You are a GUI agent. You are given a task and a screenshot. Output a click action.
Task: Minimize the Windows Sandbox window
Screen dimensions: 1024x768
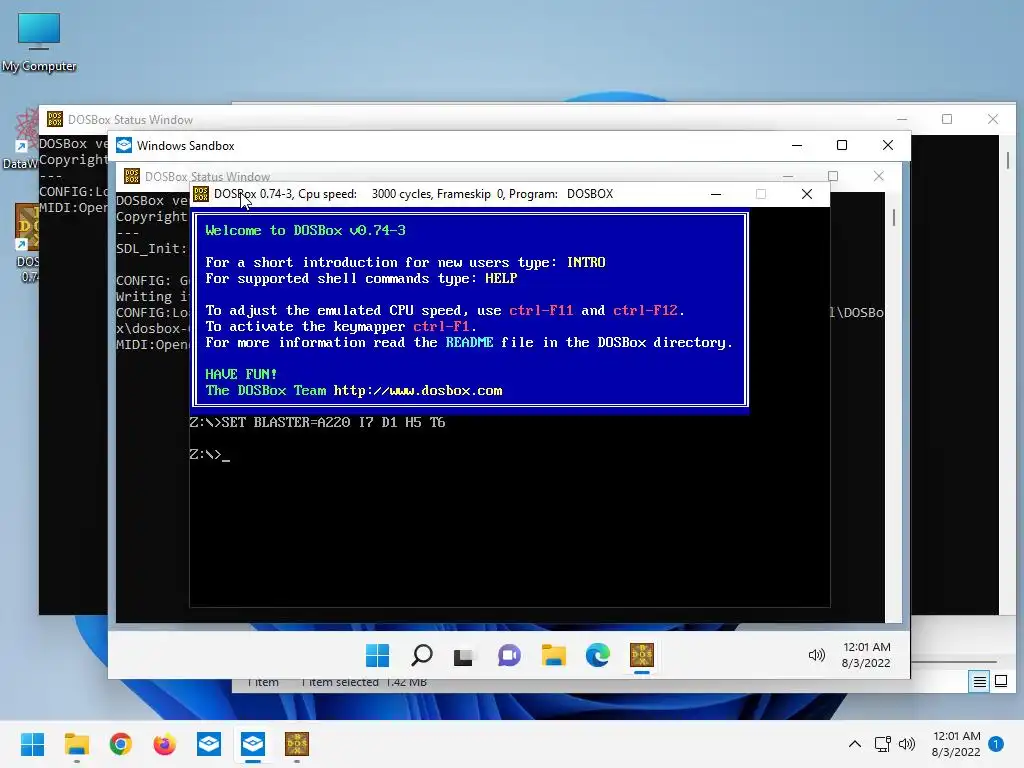click(797, 145)
